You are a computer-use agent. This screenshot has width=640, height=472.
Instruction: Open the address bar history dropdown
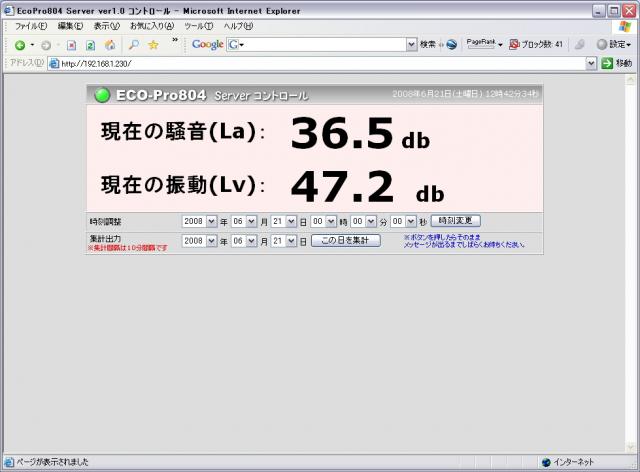591,63
